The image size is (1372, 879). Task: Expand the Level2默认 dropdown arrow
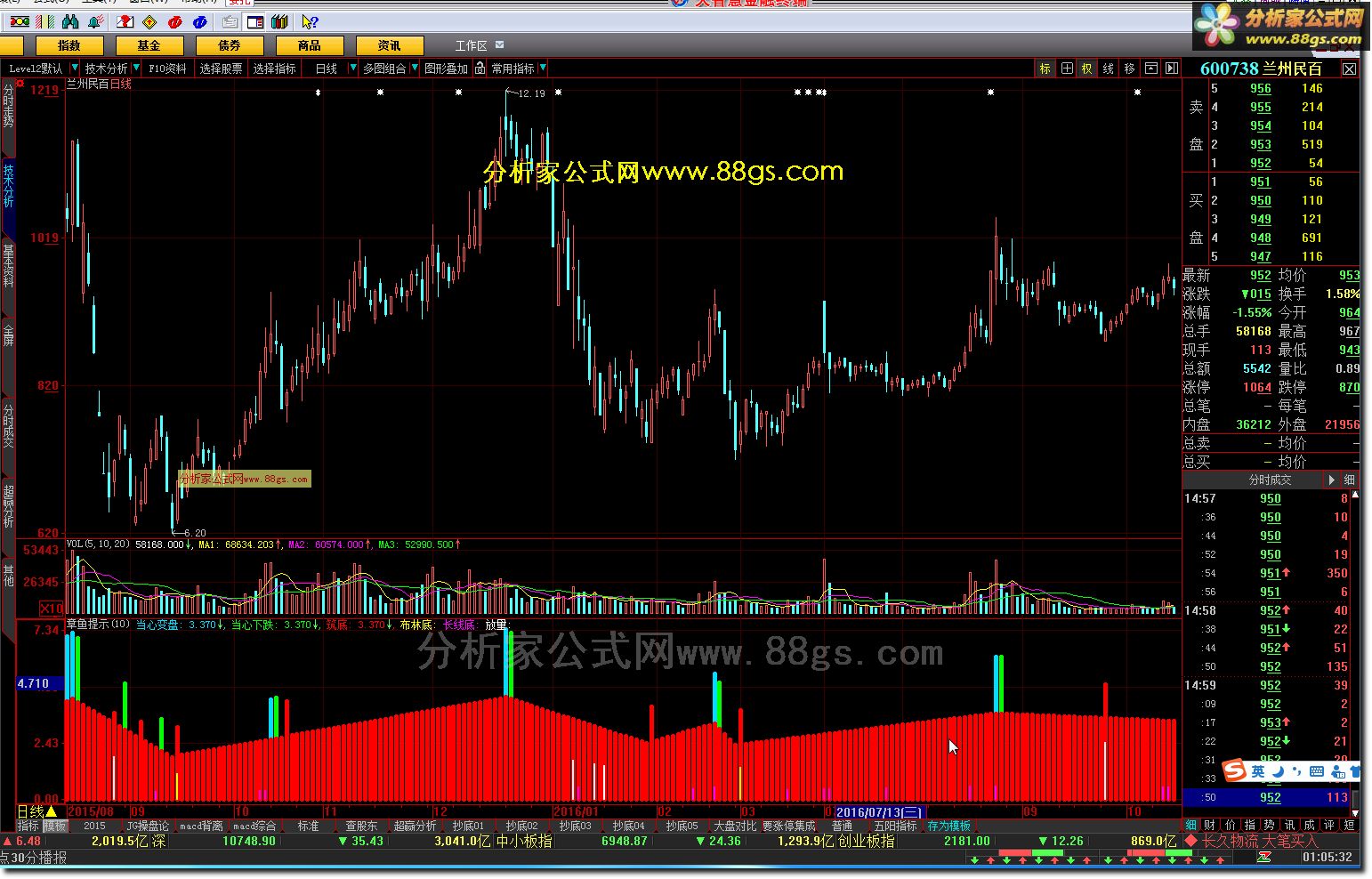[x=75, y=68]
